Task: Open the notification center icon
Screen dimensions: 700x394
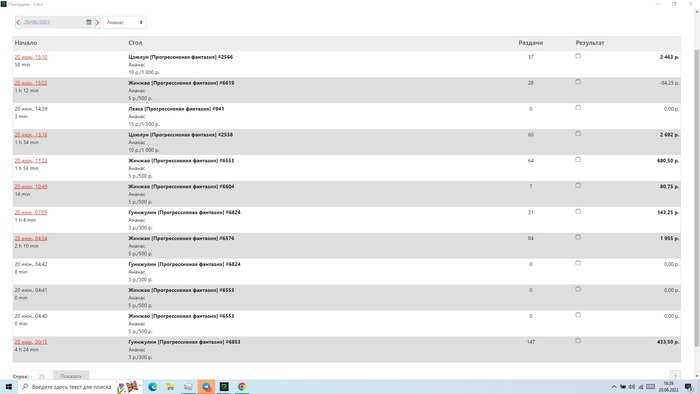Action: point(689,387)
